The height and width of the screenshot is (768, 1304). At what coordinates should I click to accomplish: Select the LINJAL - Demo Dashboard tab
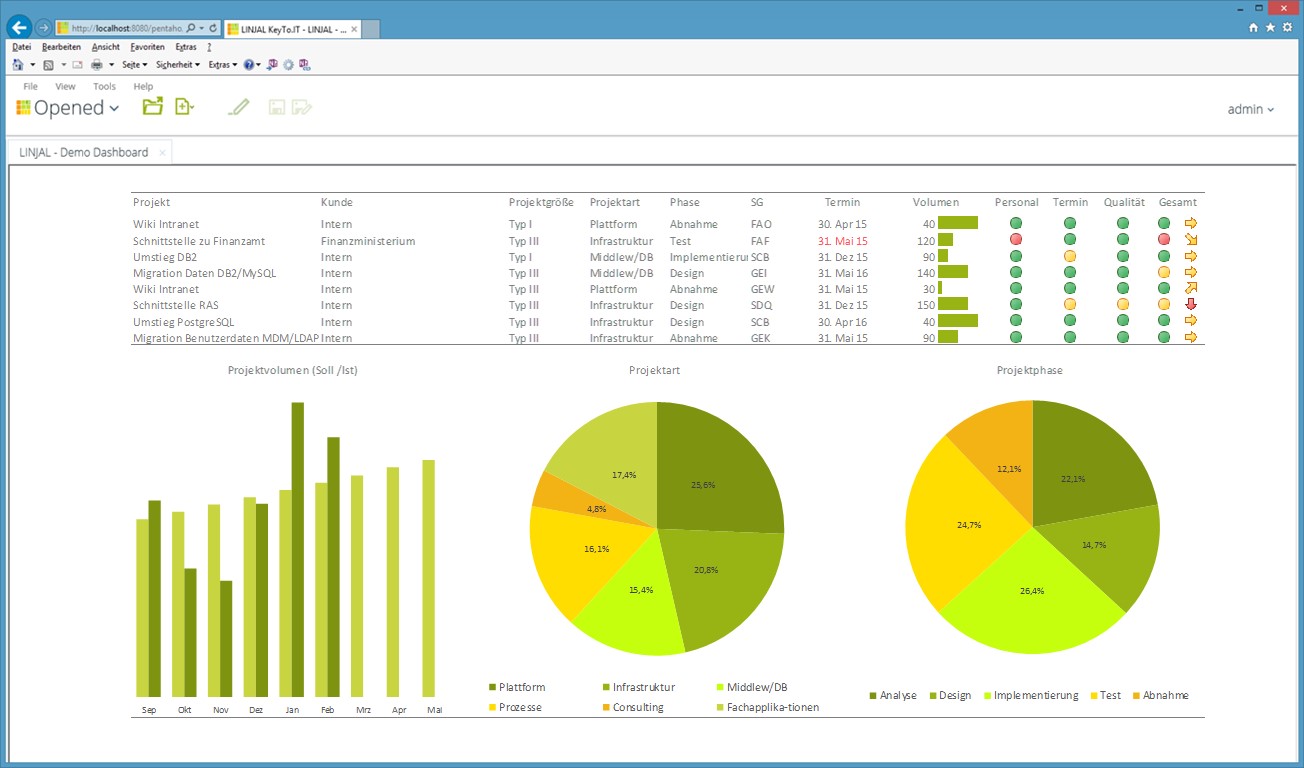(x=84, y=153)
